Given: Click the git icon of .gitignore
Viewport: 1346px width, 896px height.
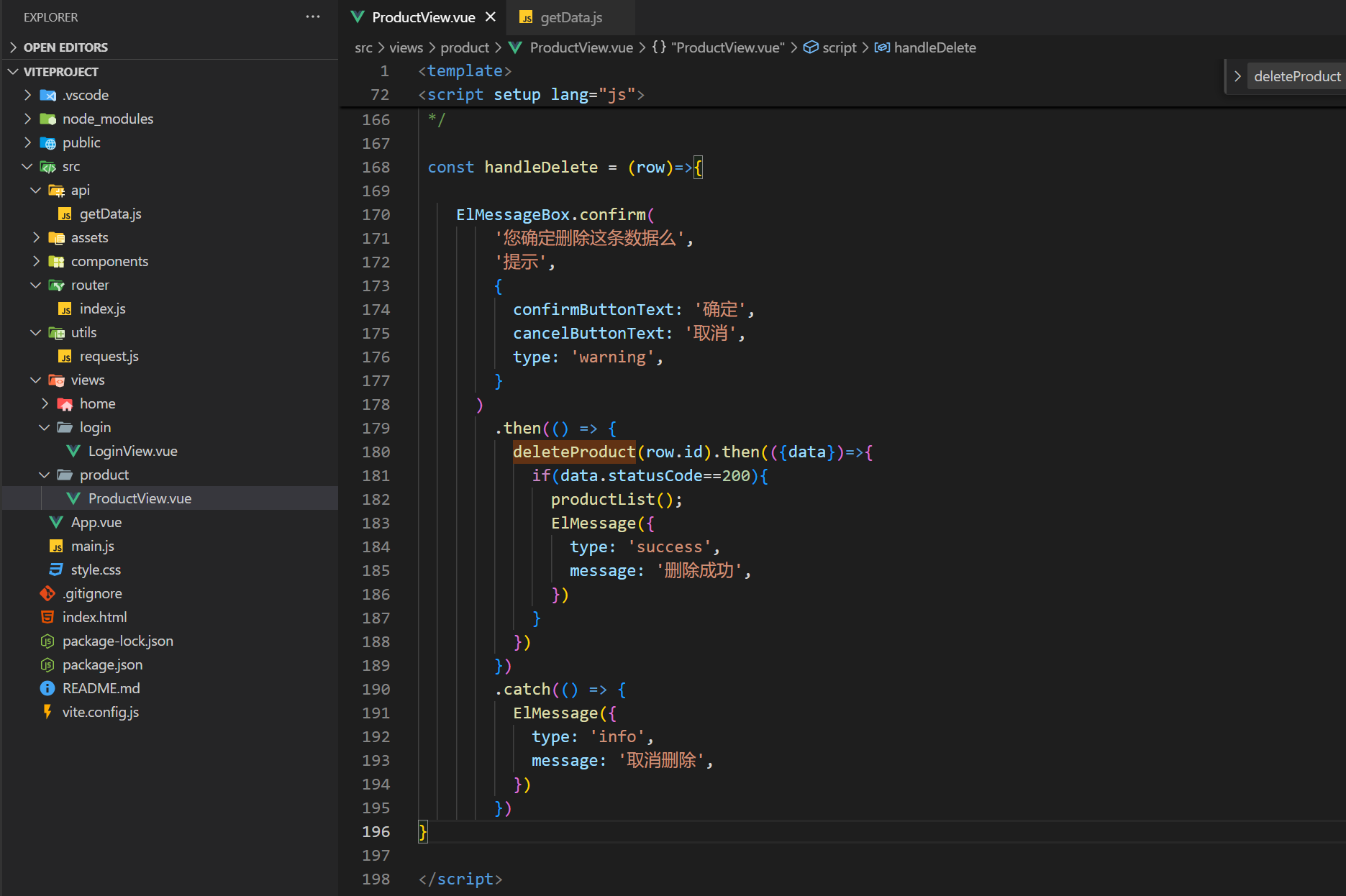Looking at the screenshot, I should 47,593.
